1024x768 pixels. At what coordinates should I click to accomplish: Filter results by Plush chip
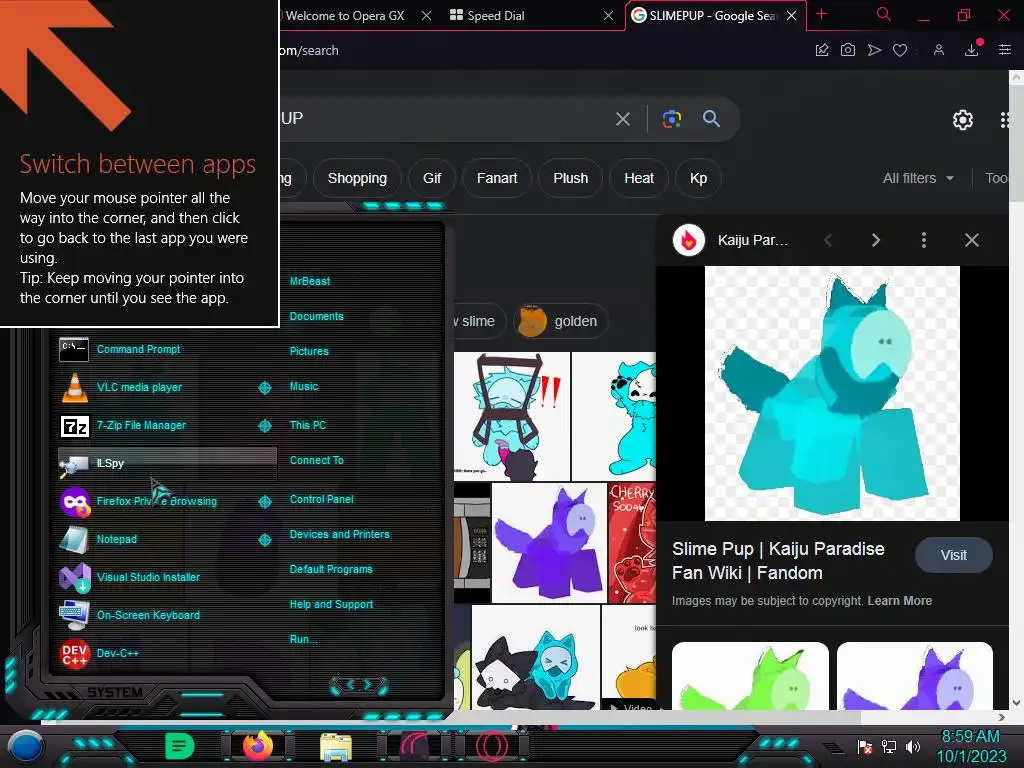click(571, 178)
